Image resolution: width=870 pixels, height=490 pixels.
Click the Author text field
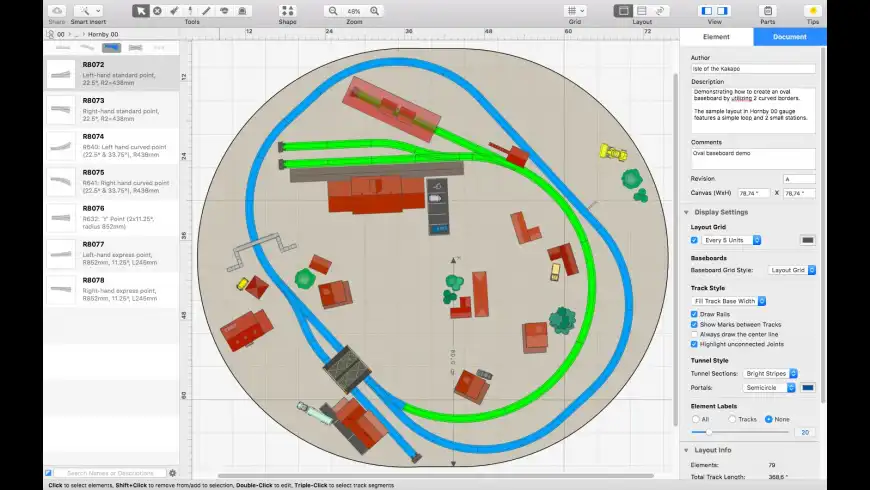coord(753,69)
